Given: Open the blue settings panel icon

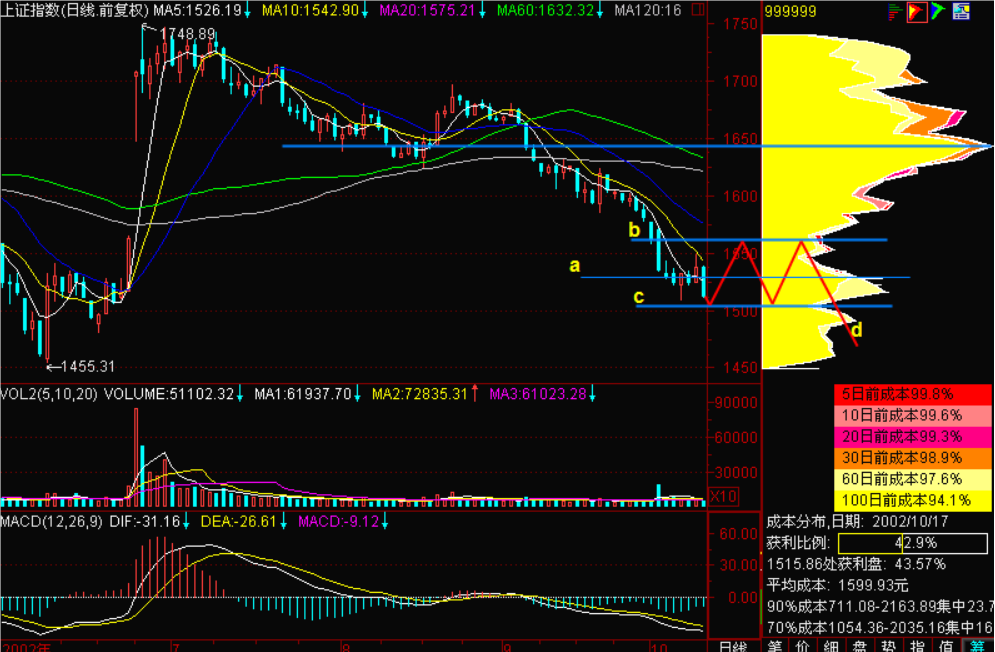Looking at the screenshot, I should pos(960,12).
